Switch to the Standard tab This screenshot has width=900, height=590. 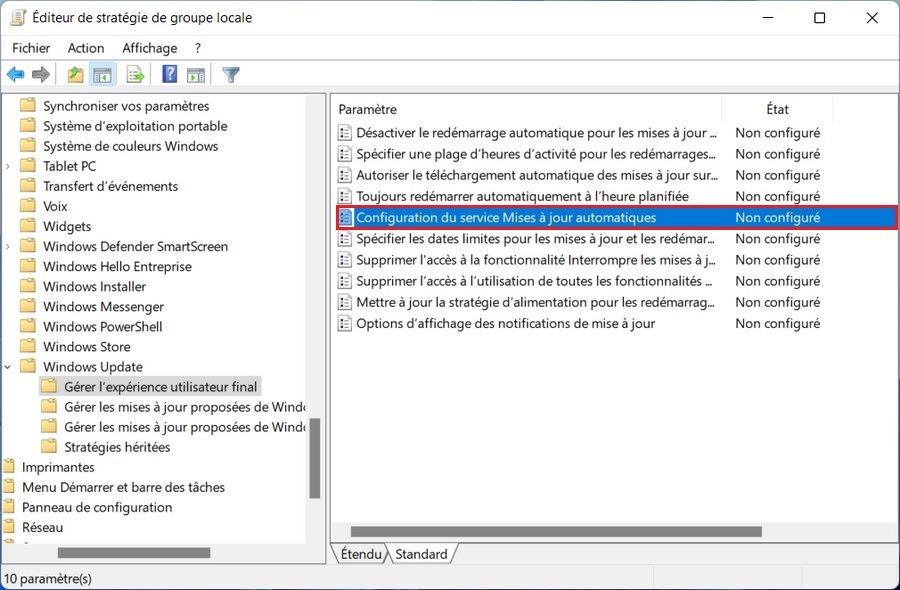pyautogui.click(x=421, y=553)
